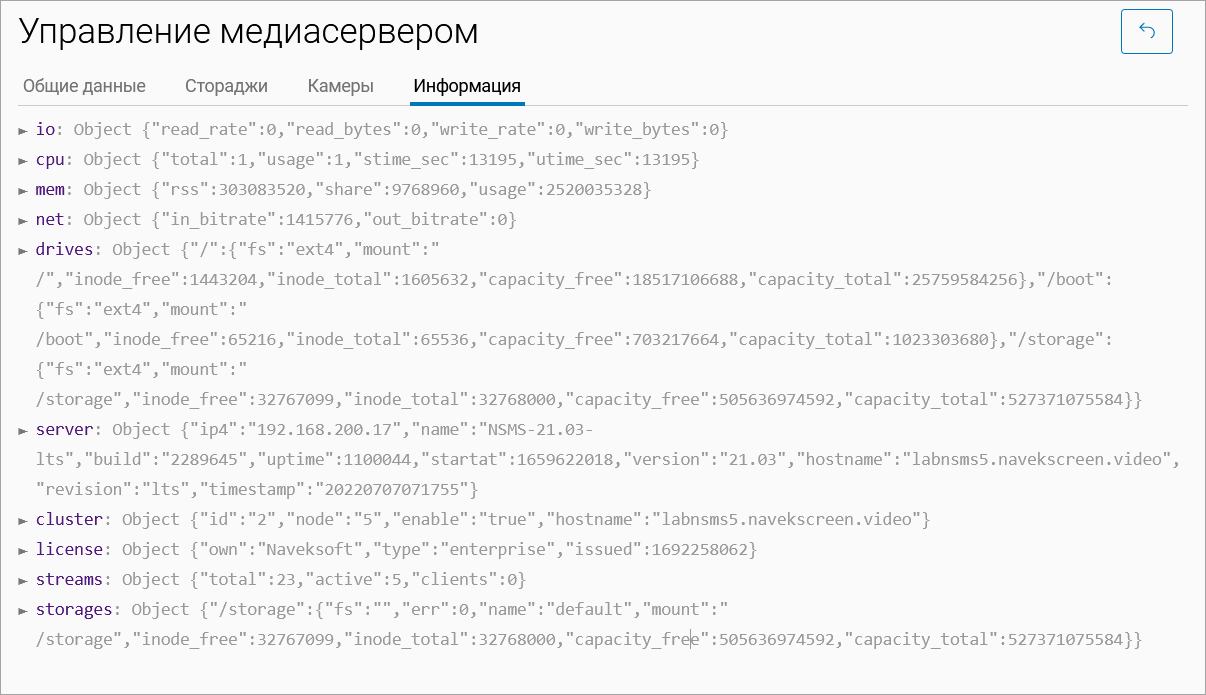Open the Стораджи tab

pos(226,86)
